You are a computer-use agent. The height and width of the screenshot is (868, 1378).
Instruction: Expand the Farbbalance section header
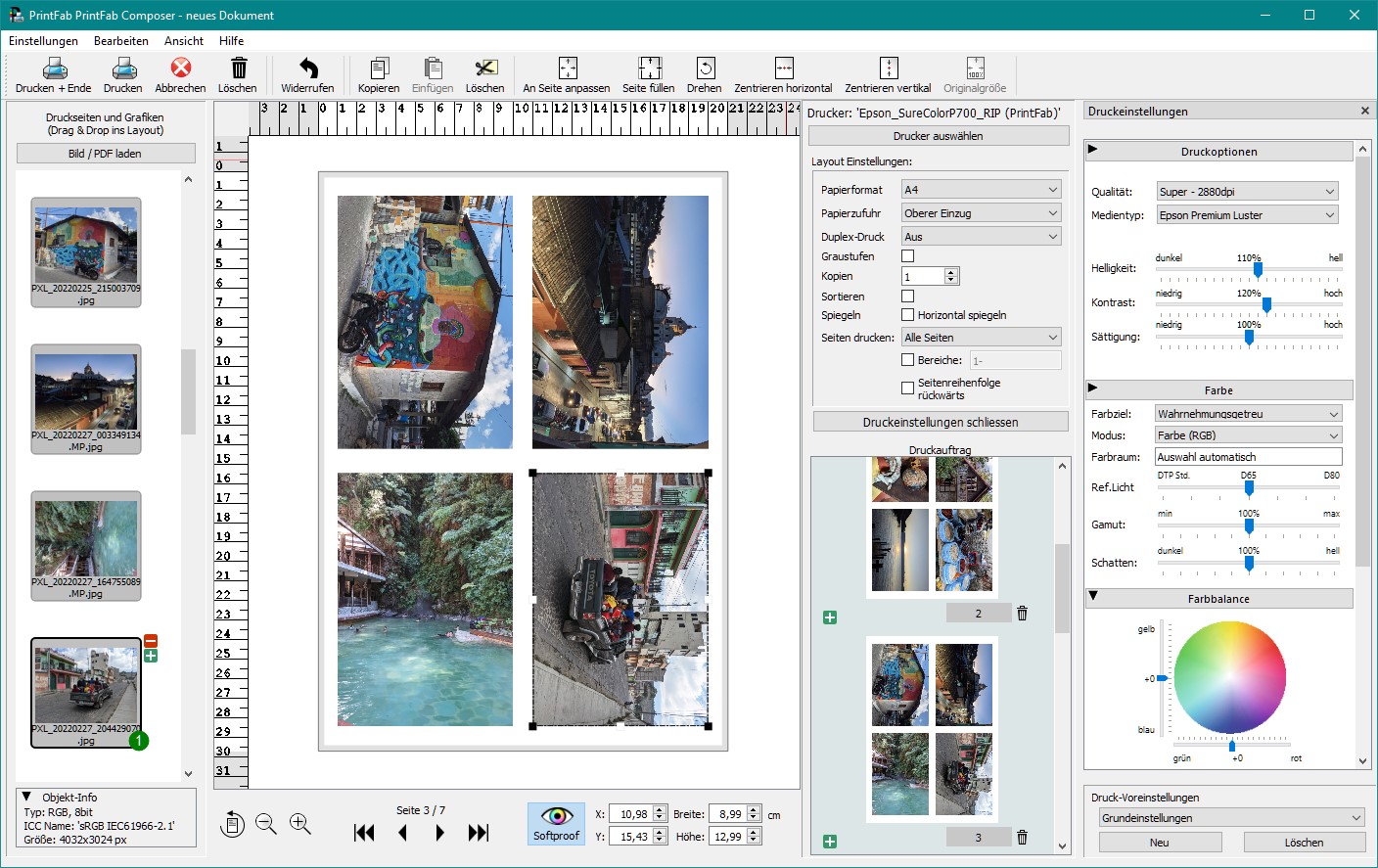tap(1217, 598)
